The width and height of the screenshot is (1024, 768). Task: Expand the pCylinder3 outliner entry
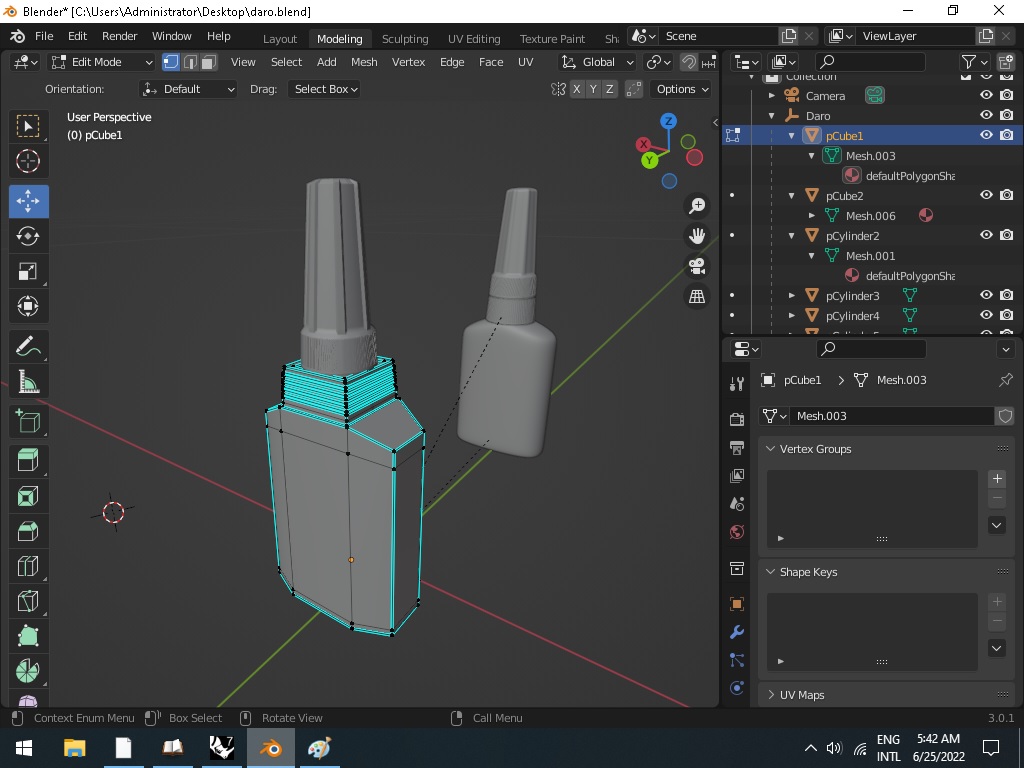(793, 295)
